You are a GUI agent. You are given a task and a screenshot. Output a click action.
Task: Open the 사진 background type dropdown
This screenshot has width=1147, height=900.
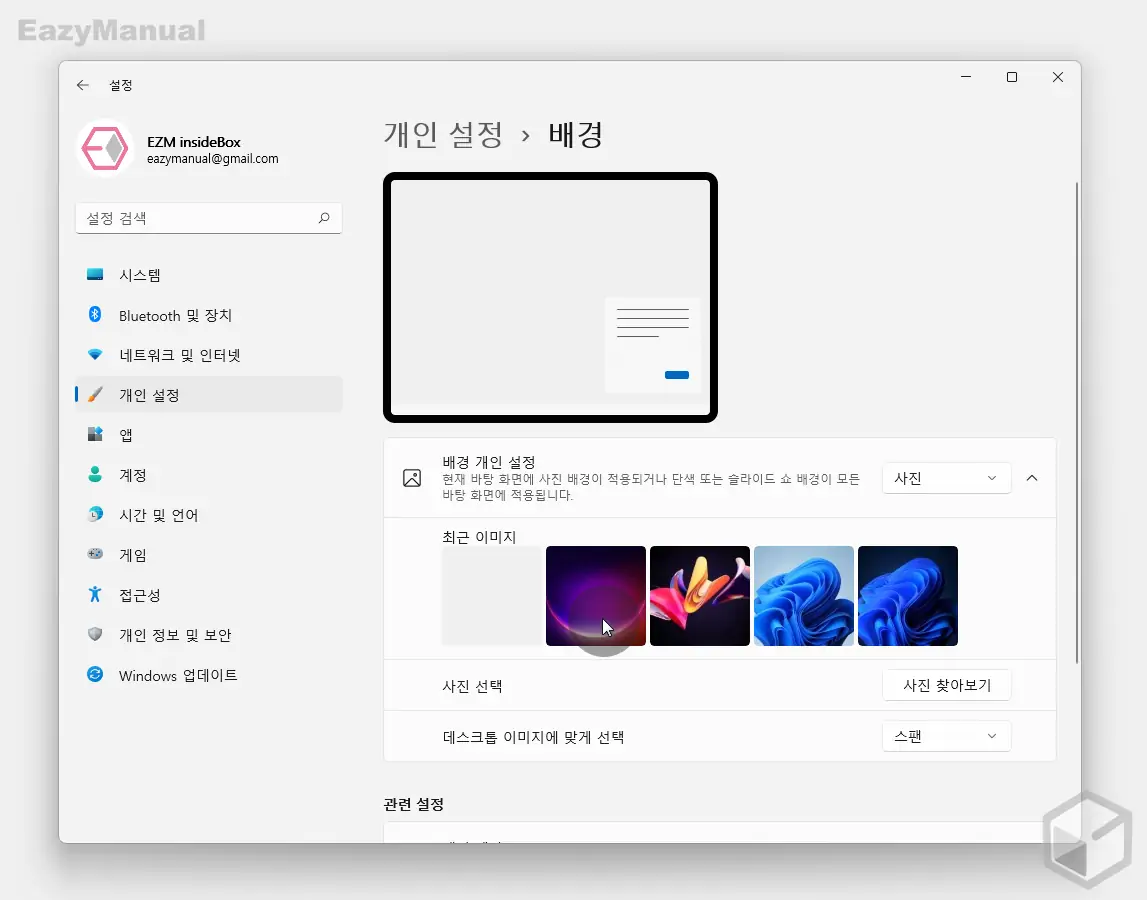[945, 478]
